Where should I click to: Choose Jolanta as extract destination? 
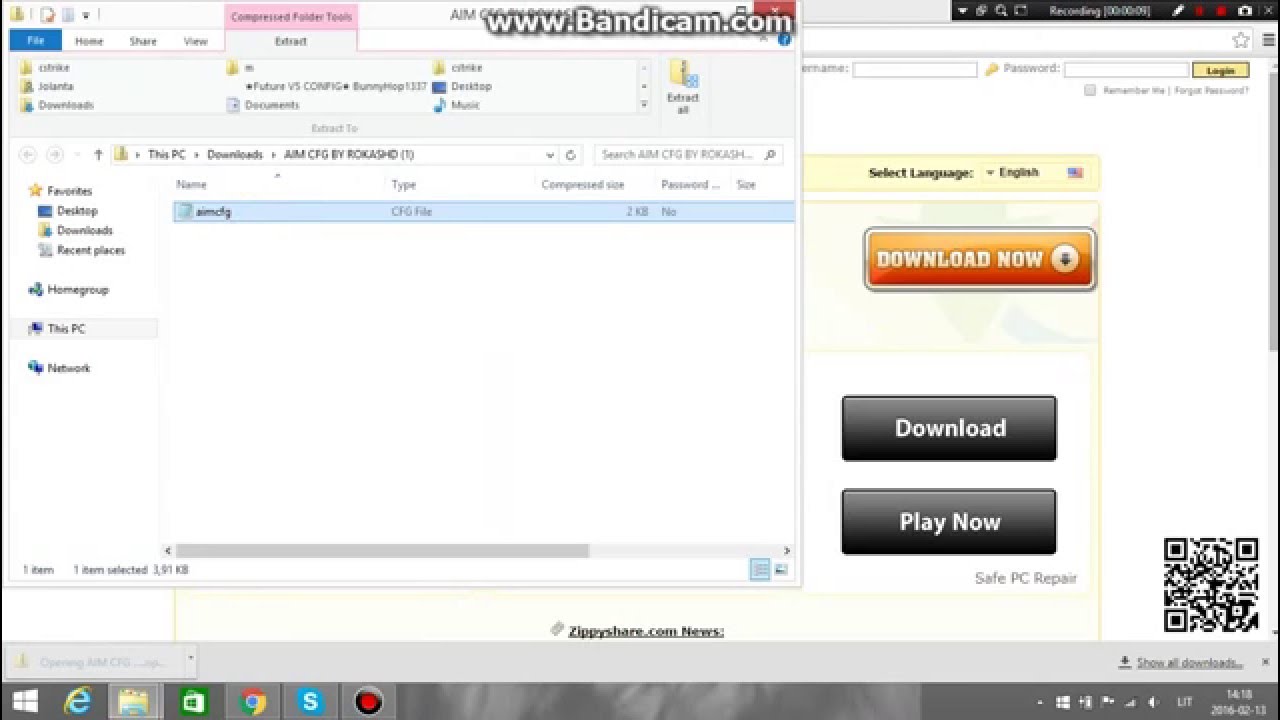47,86
